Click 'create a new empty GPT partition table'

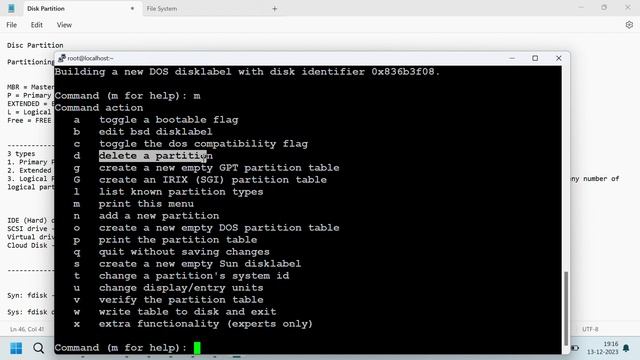point(219,168)
